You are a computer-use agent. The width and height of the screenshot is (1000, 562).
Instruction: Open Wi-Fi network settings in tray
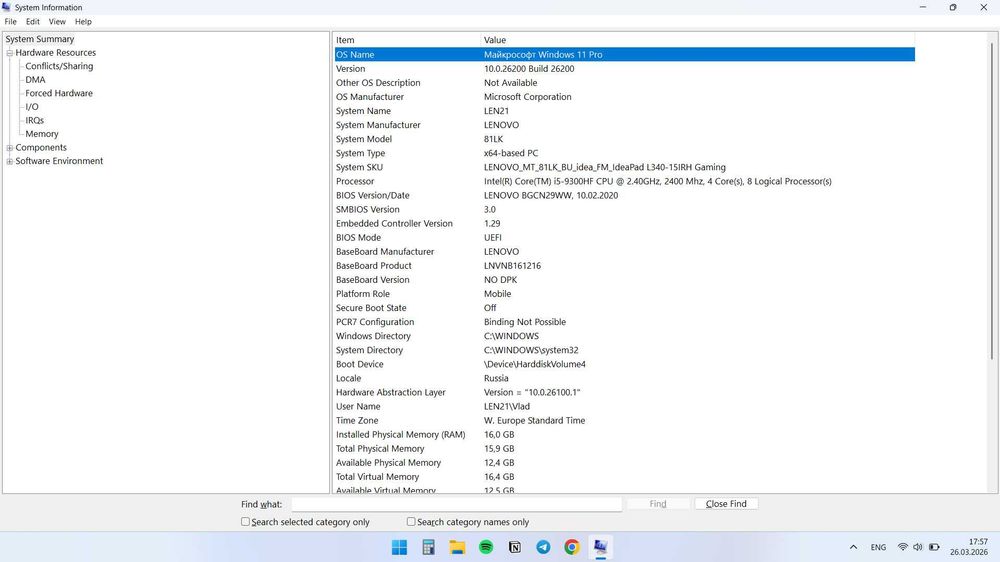point(902,547)
